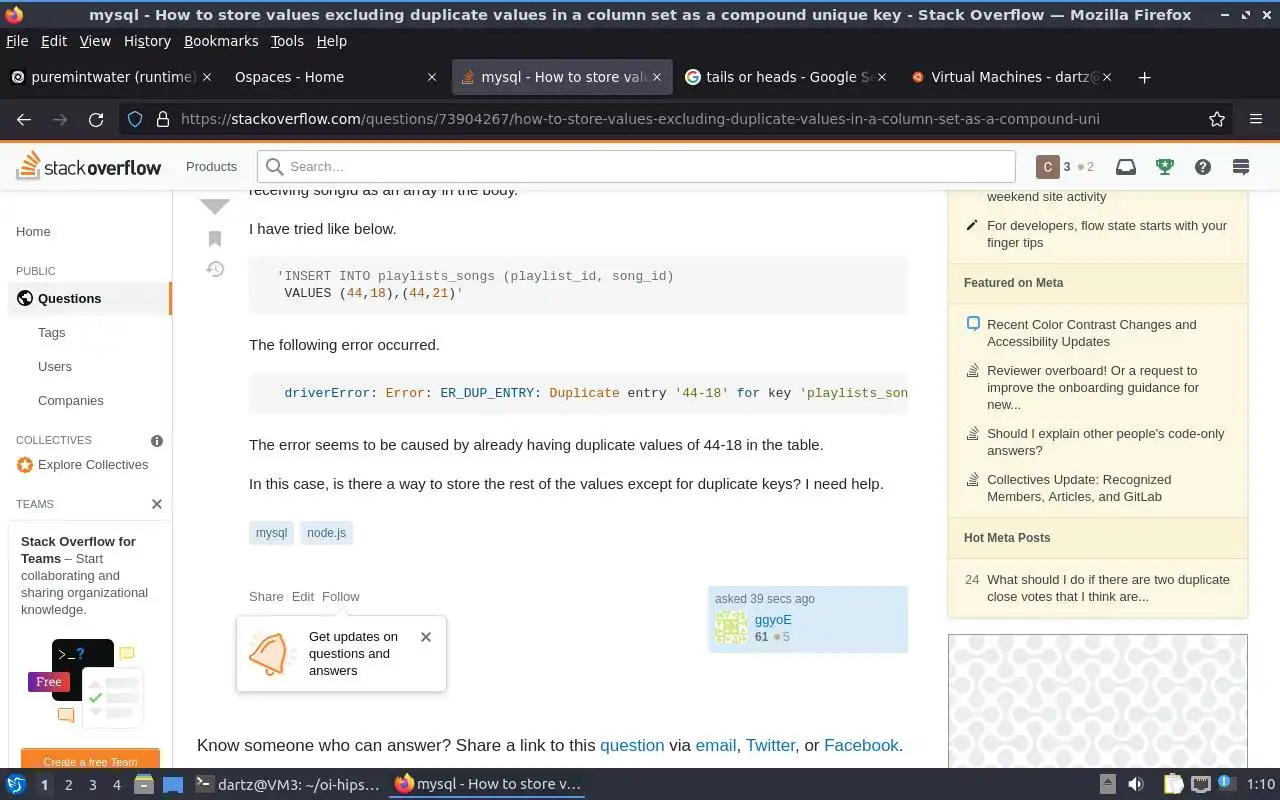Open the Firefox hamburger application menu
The height and width of the screenshot is (800, 1280).
pyautogui.click(x=1256, y=119)
